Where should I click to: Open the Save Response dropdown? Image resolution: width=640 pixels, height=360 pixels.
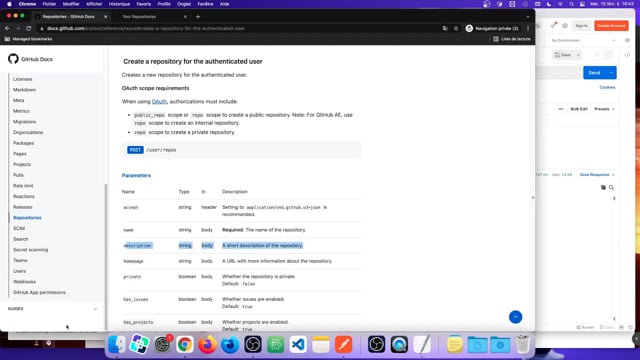pos(597,175)
